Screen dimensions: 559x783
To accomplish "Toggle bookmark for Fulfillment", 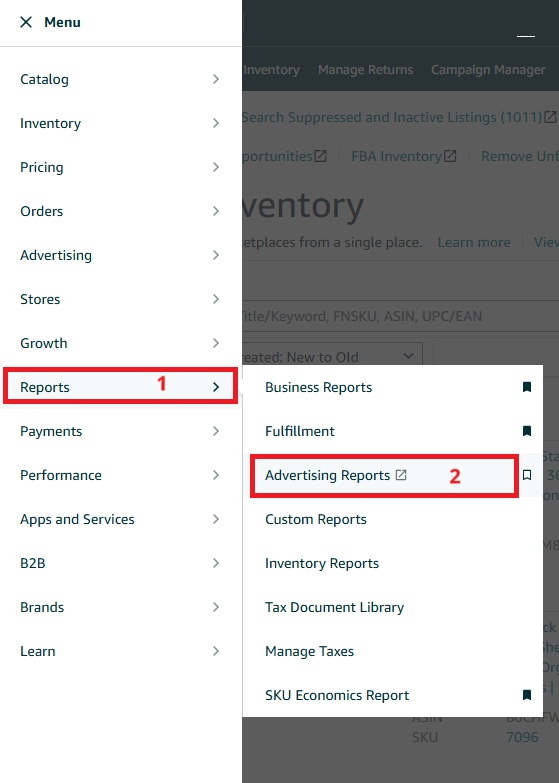I will pos(527,431).
